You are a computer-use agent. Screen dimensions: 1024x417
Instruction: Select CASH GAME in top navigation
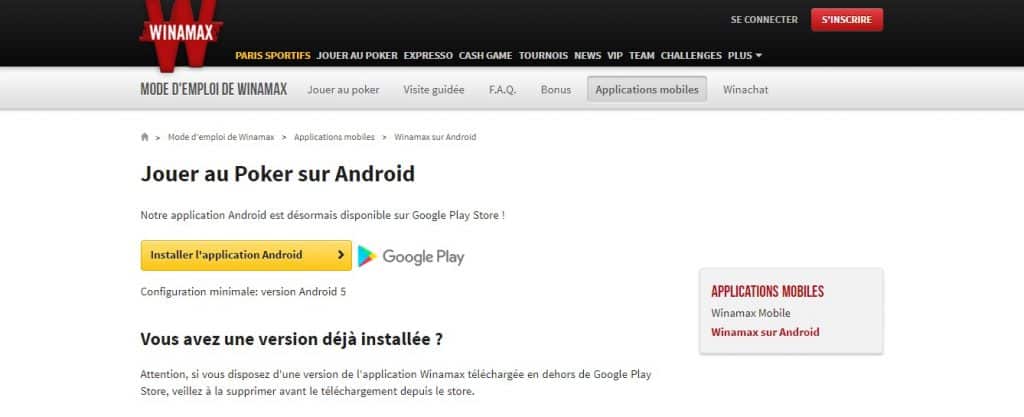[x=485, y=55]
